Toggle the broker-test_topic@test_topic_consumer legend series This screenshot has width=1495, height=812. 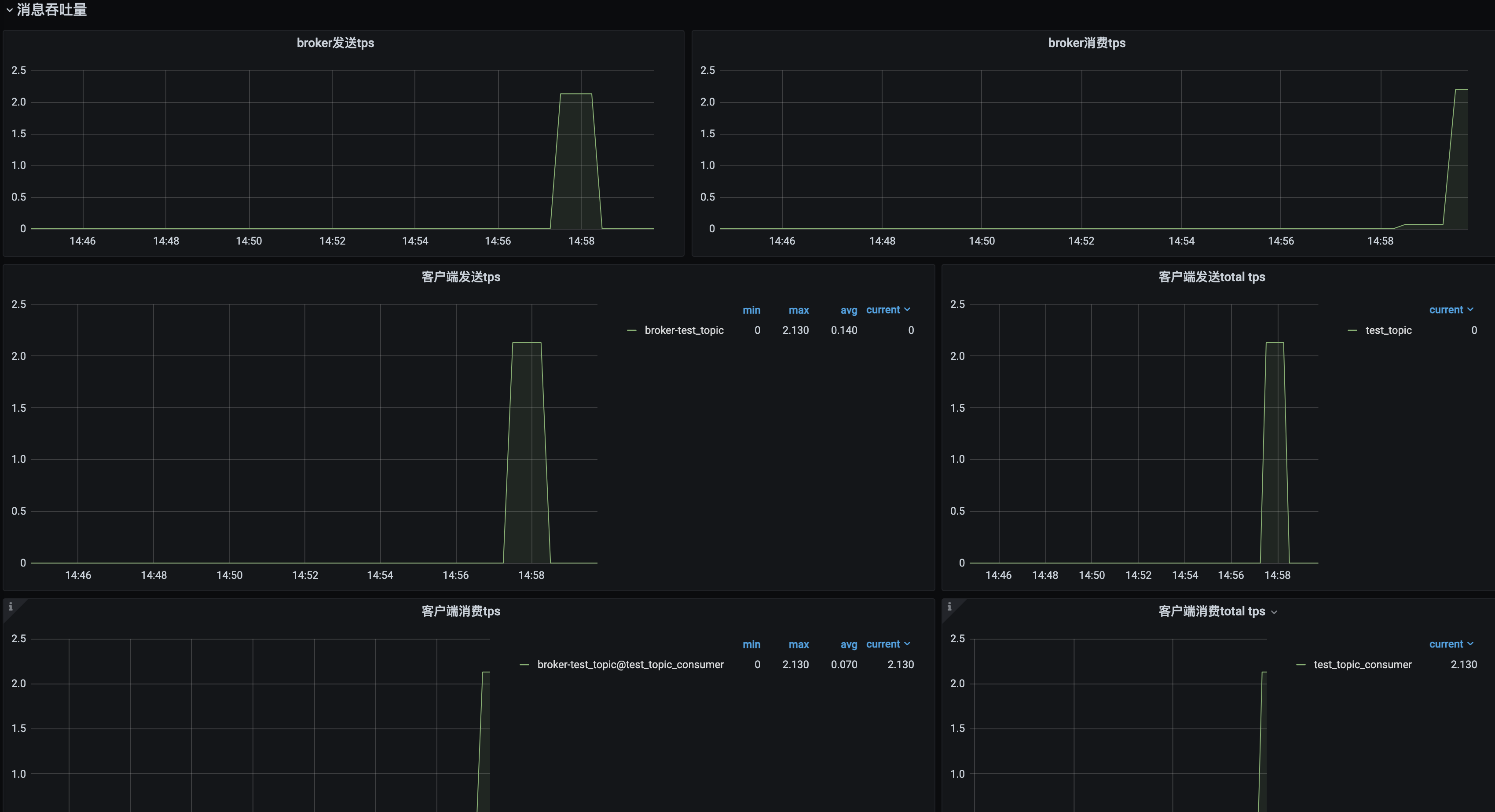pyautogui.click(x=630, y=665)
